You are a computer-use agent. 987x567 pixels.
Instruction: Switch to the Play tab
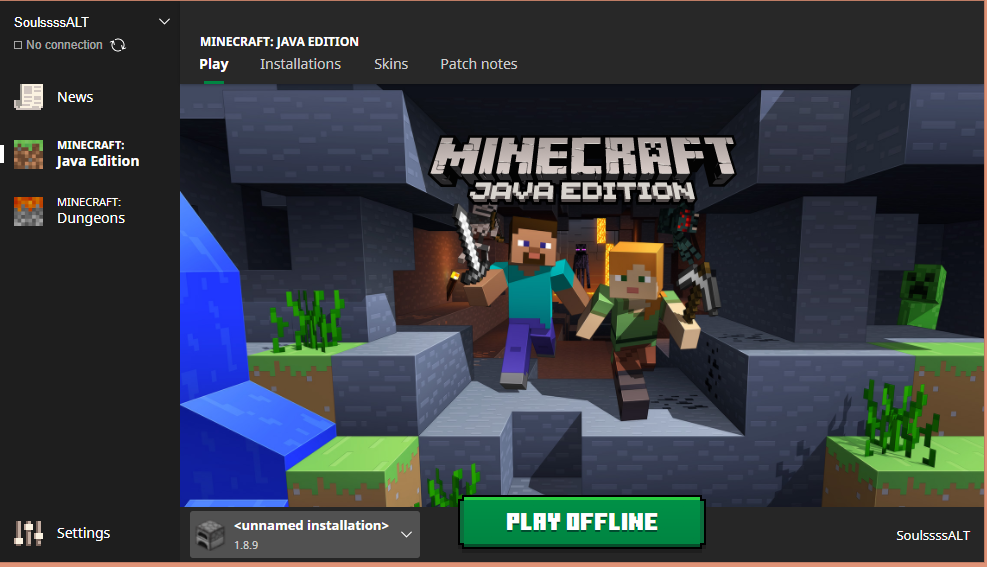coord(214,64)
